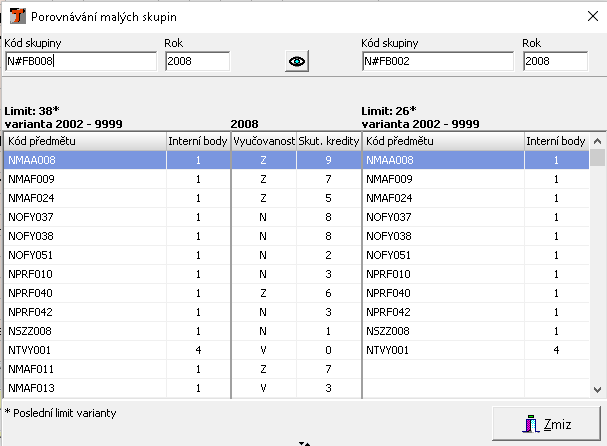
Task: Click the left Rok field
Action: point(197,61)
